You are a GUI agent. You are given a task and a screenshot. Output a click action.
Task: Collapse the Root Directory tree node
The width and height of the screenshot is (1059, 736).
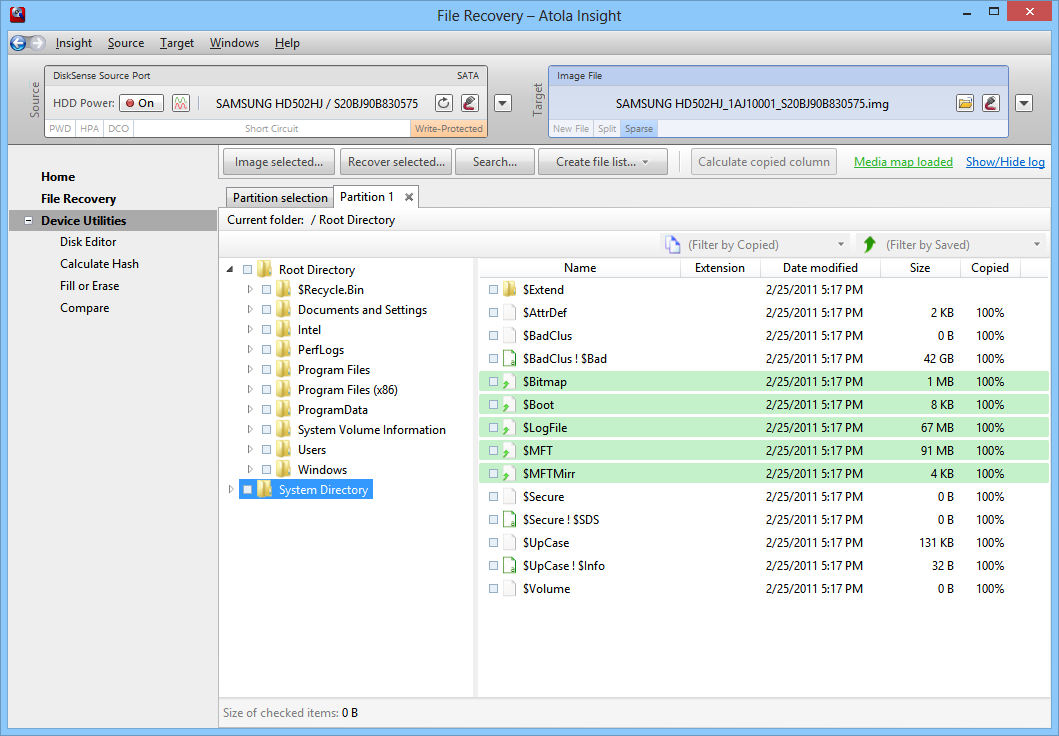click(x=230, y=269)
